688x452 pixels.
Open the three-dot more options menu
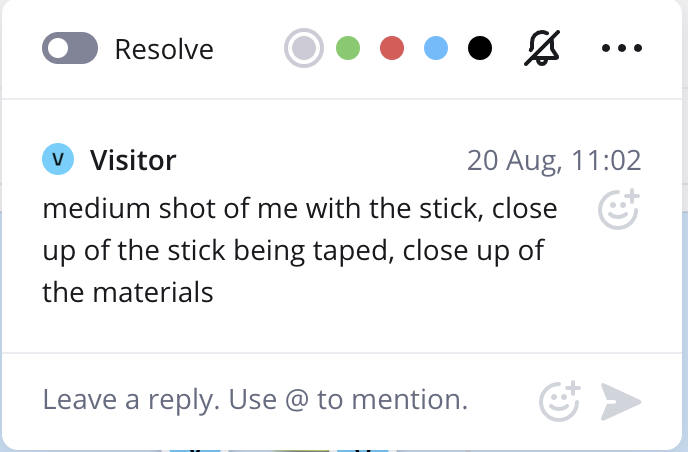tap(621, 48)
